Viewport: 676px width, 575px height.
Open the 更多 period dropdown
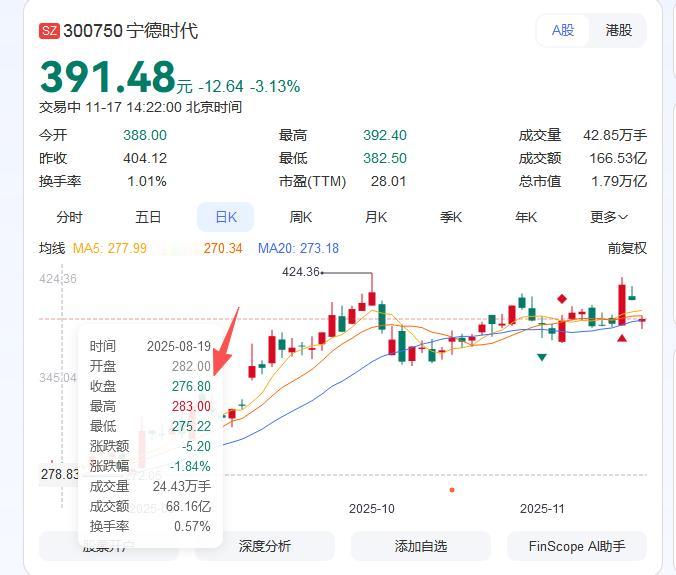609,217
